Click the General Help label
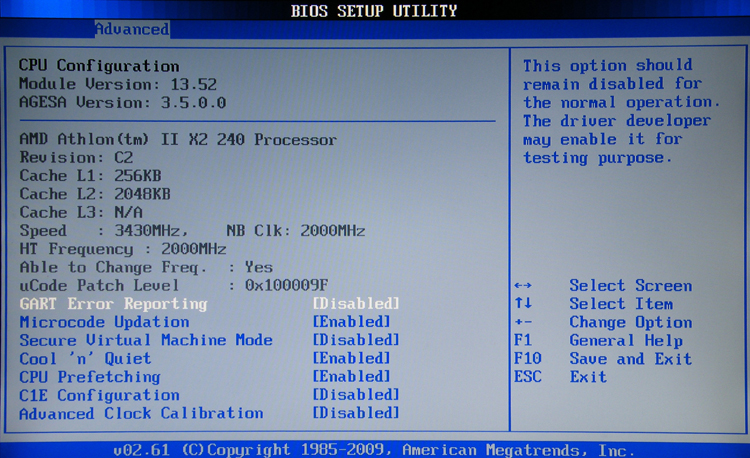Screen dimensions: 750x458 626,341
